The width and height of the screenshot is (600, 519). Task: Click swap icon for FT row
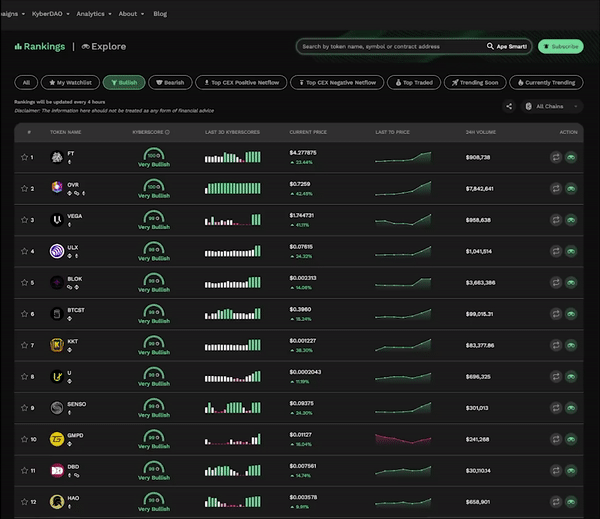click(556, 157)
